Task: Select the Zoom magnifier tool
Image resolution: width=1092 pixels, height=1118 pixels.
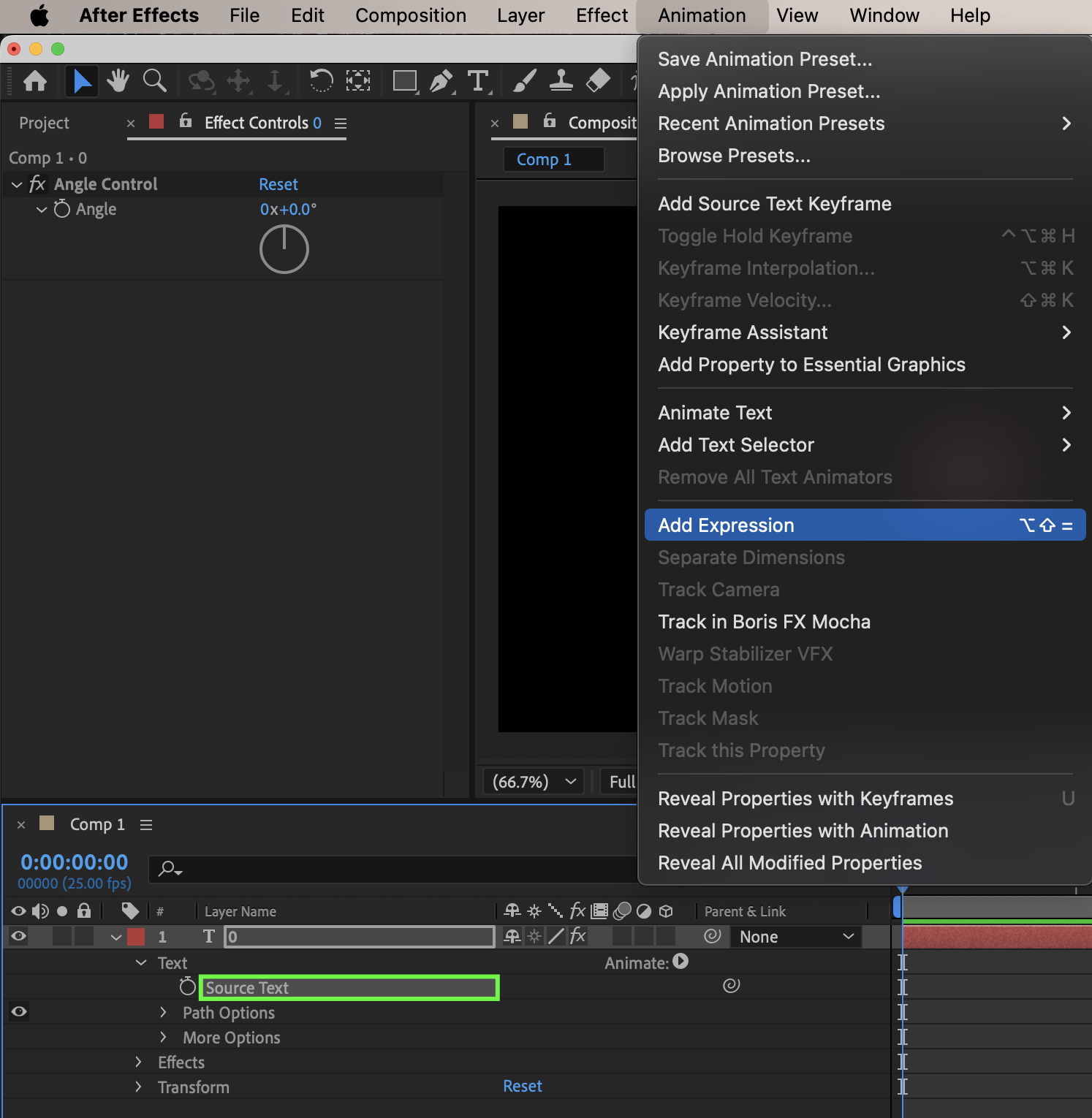Action: pos(154,80)
